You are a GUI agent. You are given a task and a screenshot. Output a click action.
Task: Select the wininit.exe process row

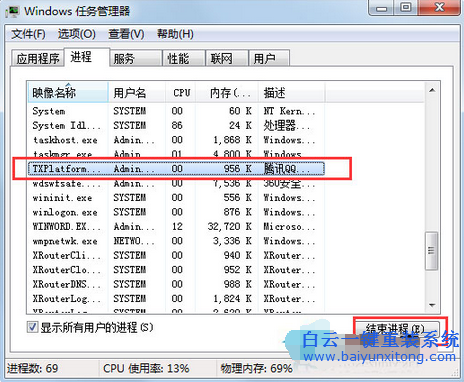(x=176, y=198)
